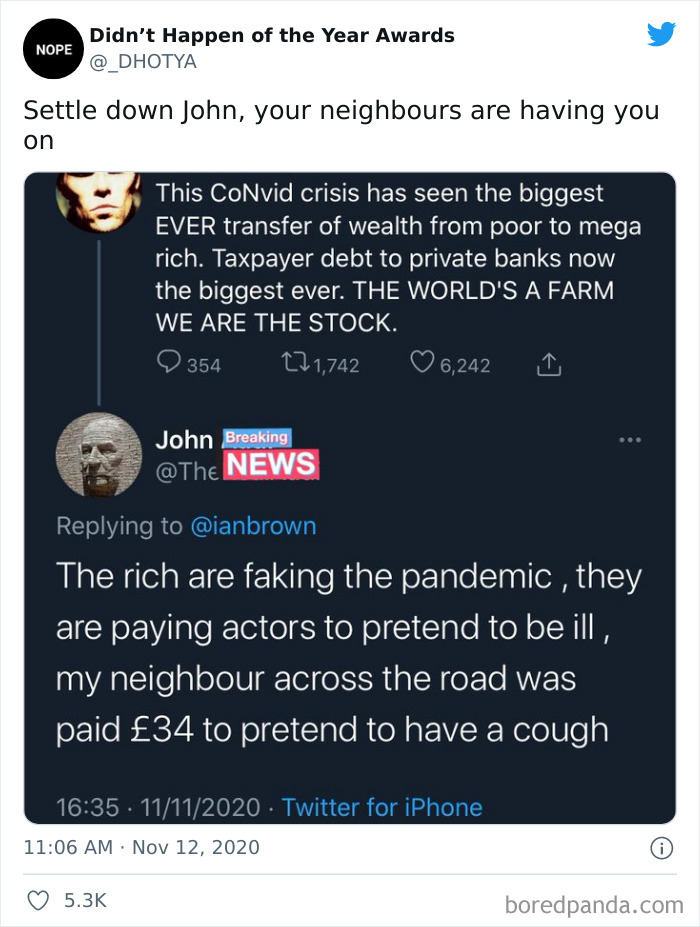Screen dimensions: 700x927
Task: Click the Twitter for iPhone link
Action: click(382, 807)
